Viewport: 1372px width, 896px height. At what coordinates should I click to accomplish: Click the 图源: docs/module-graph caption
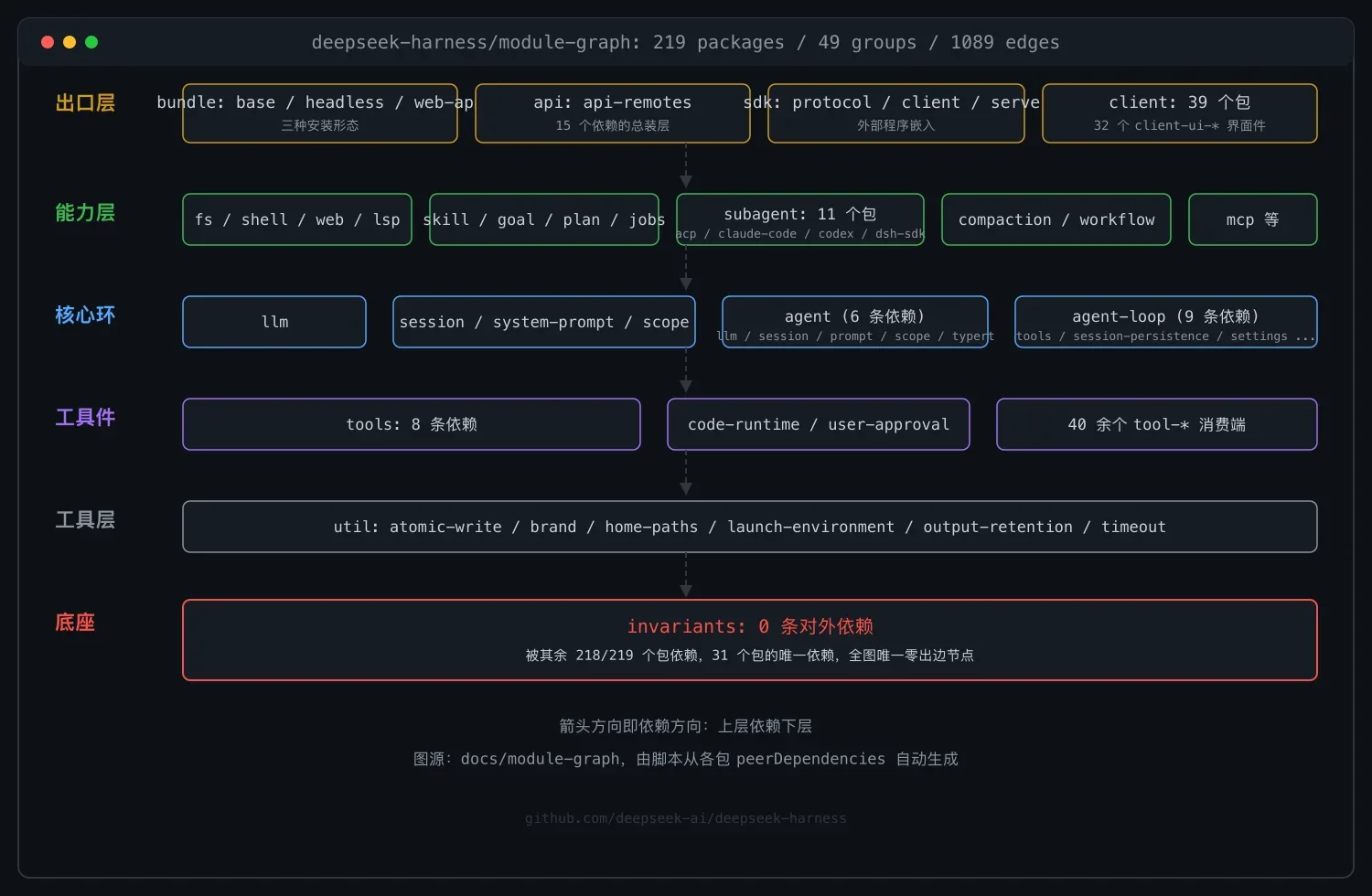pos(686,759)
